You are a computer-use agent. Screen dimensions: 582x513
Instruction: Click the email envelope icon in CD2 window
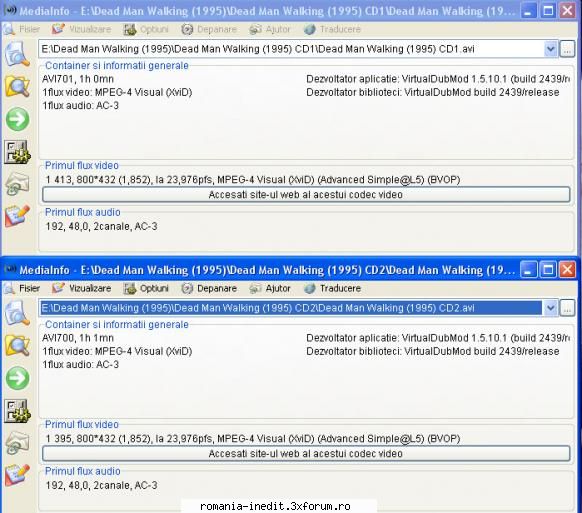click(17, 443)
